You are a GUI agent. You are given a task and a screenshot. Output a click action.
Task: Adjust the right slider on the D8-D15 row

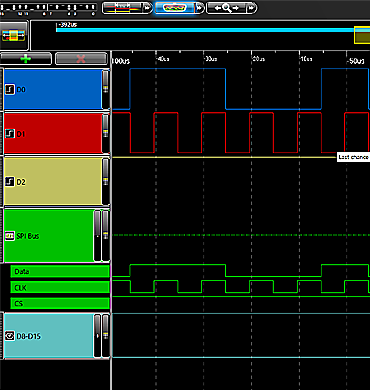(x=106, y=336)
